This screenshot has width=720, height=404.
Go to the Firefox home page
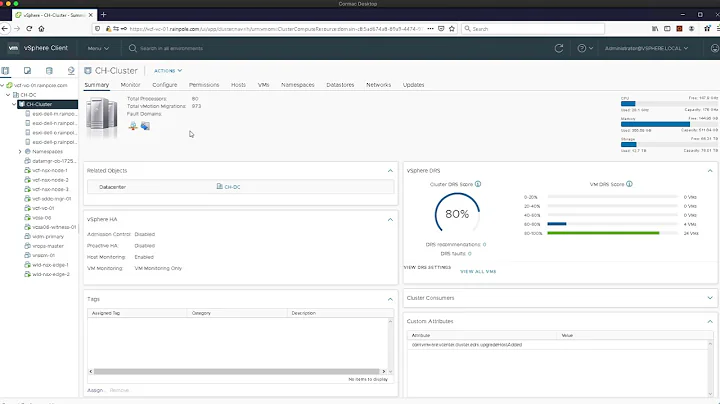[41, 28]
